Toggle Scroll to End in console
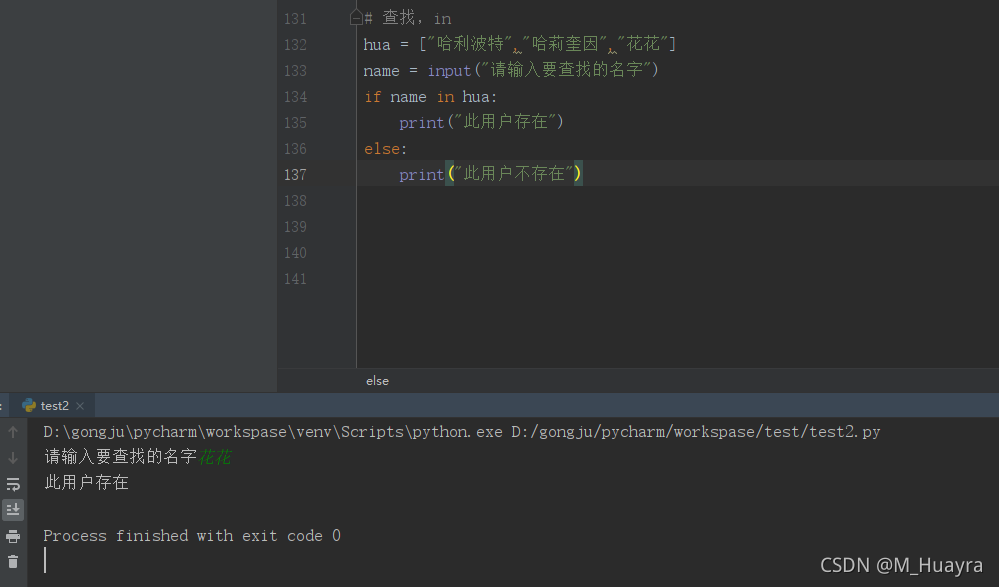The image size is (999, 587). 13,510
